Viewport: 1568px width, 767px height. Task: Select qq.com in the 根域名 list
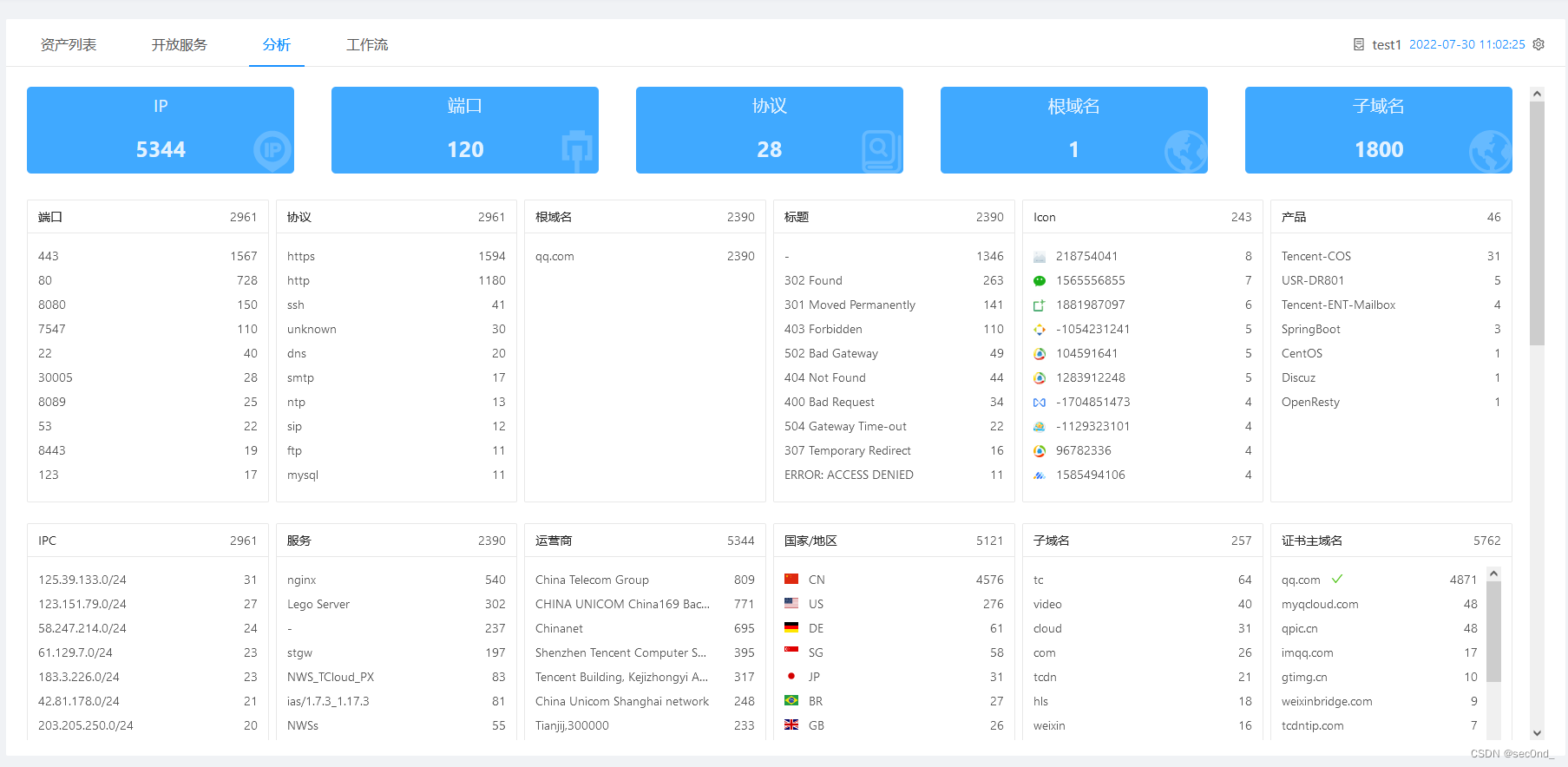coord(645,256)
